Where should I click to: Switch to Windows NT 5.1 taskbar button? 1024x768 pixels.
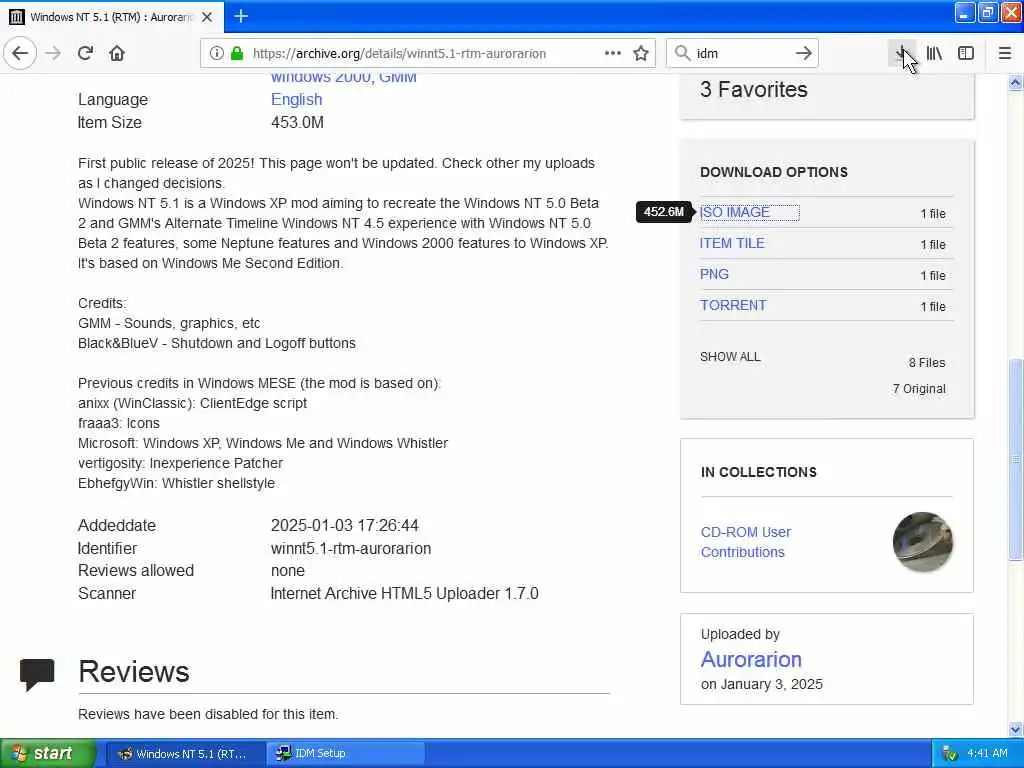185,753
